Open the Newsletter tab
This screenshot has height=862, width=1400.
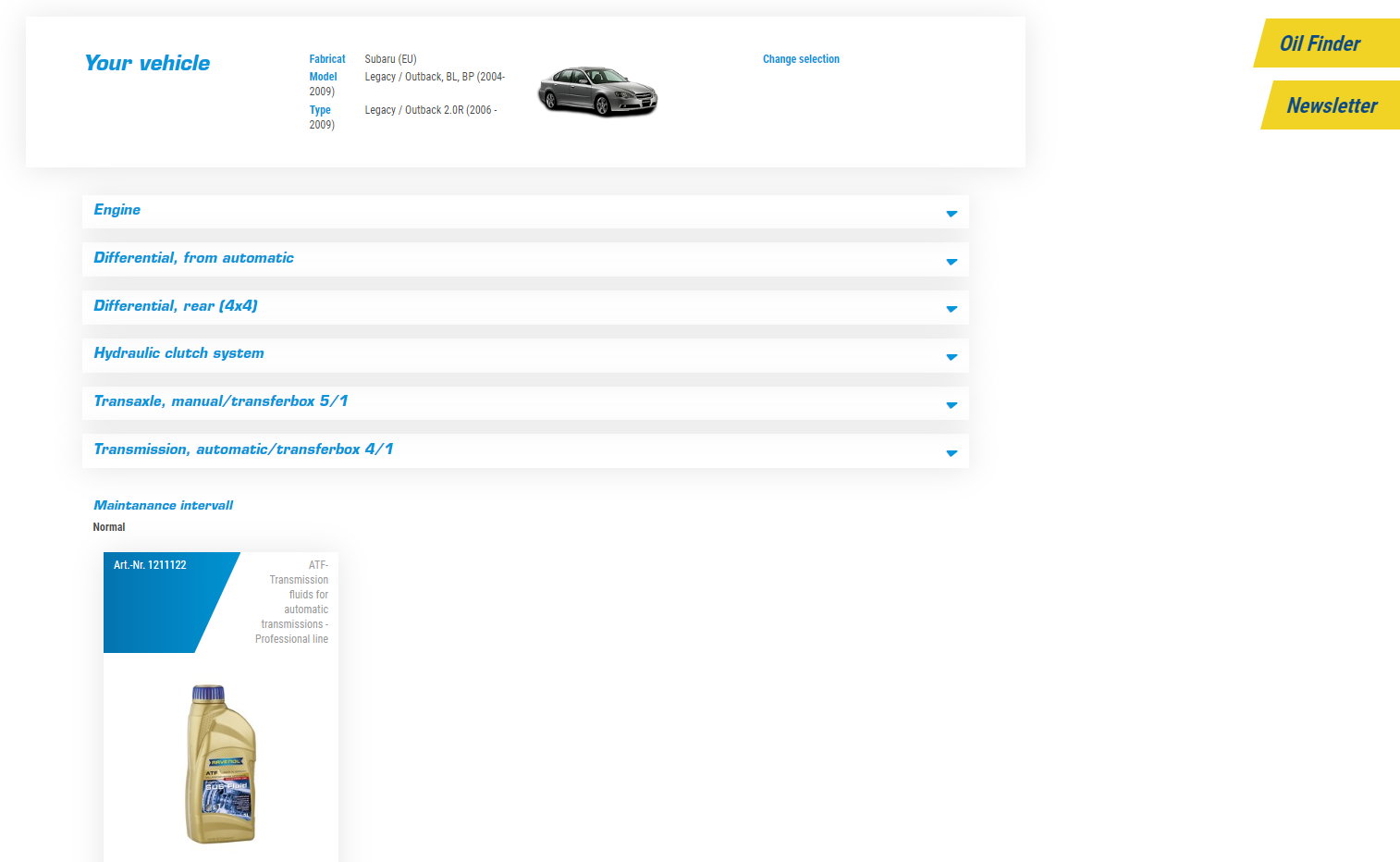click(1332, 105)
